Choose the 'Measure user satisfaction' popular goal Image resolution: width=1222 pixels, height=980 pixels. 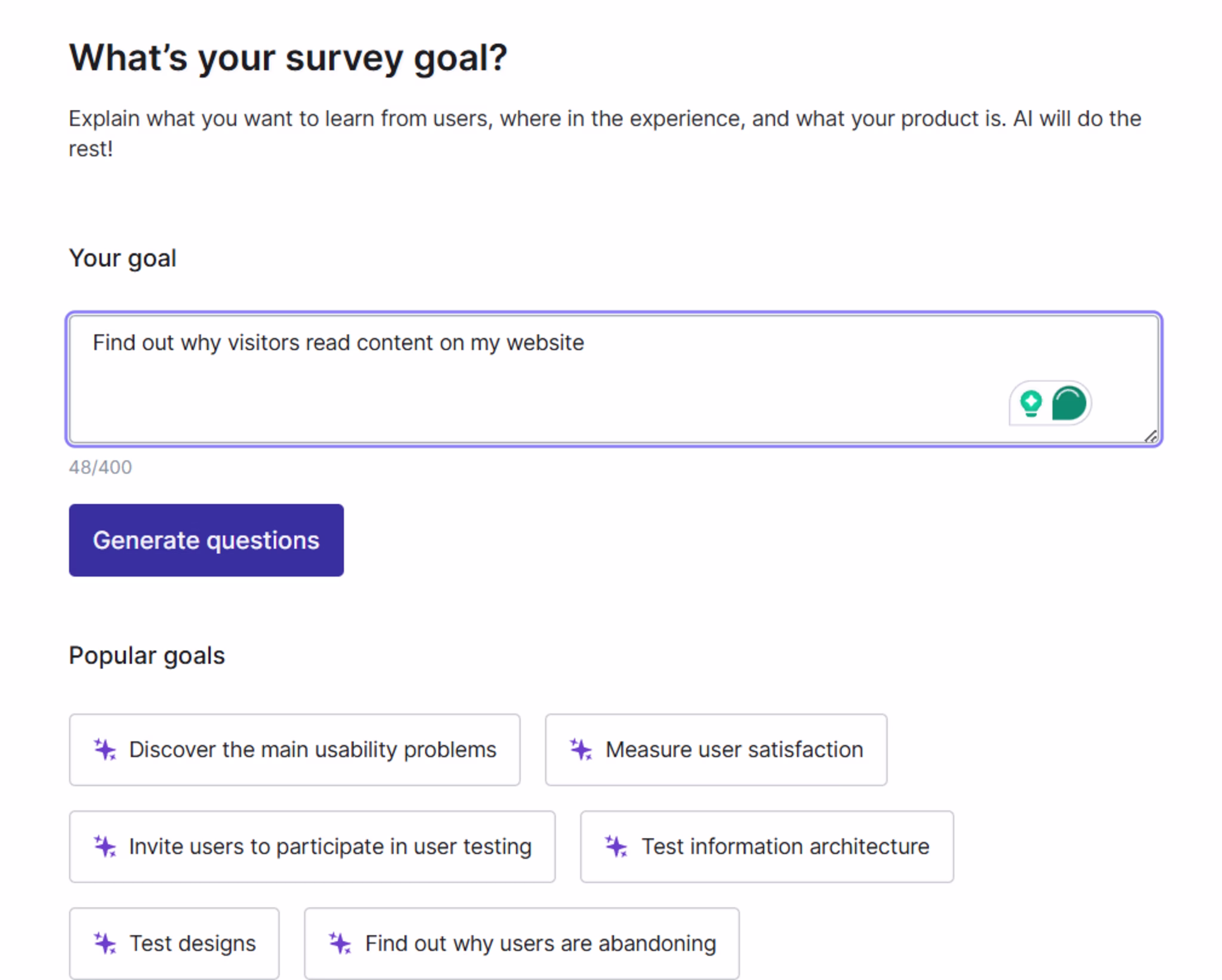[x=715, y=749]
